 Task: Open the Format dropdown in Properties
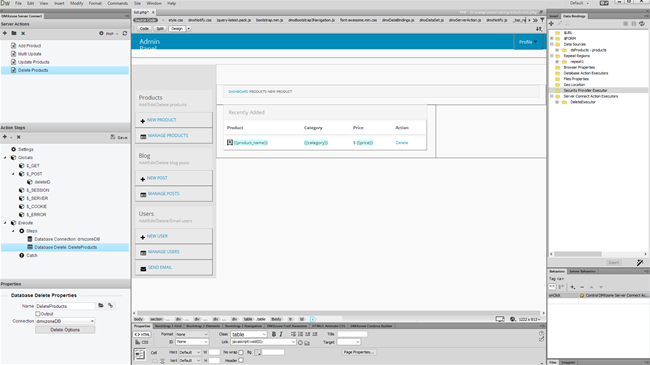[192, 334]
